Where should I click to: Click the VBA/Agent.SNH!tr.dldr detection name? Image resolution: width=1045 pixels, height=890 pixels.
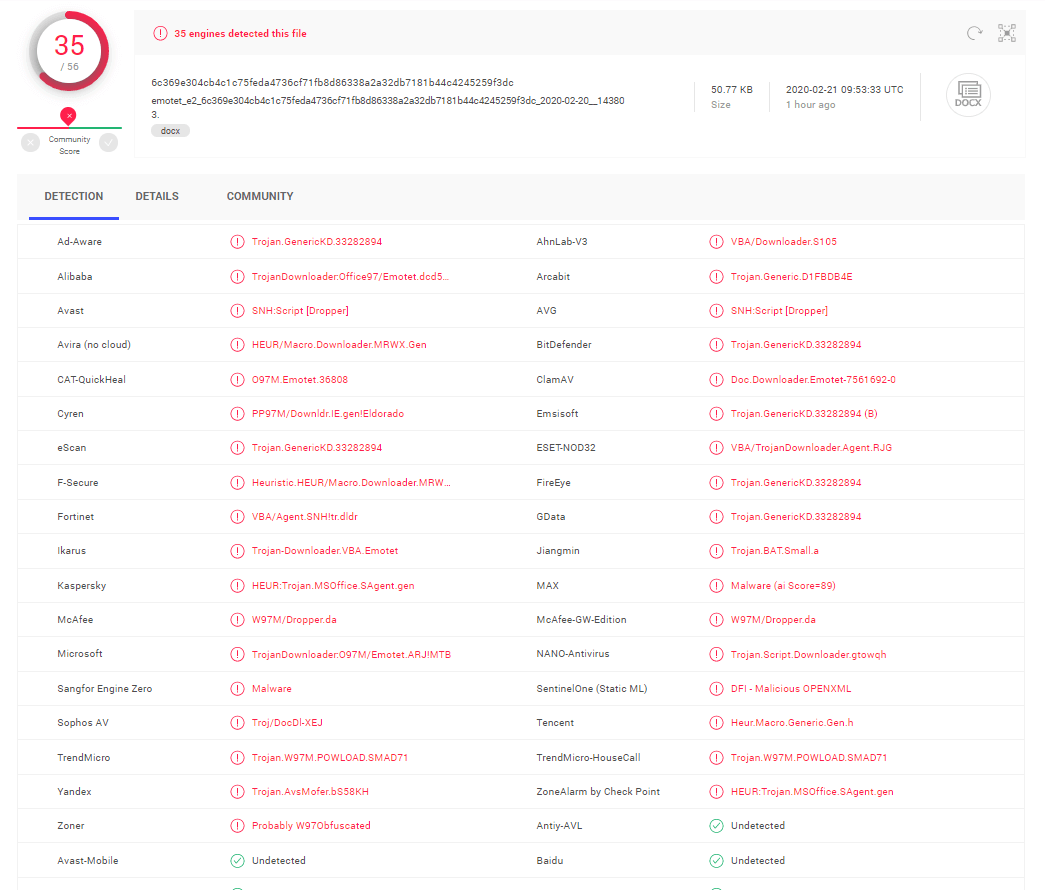click(x=305, y=517)
